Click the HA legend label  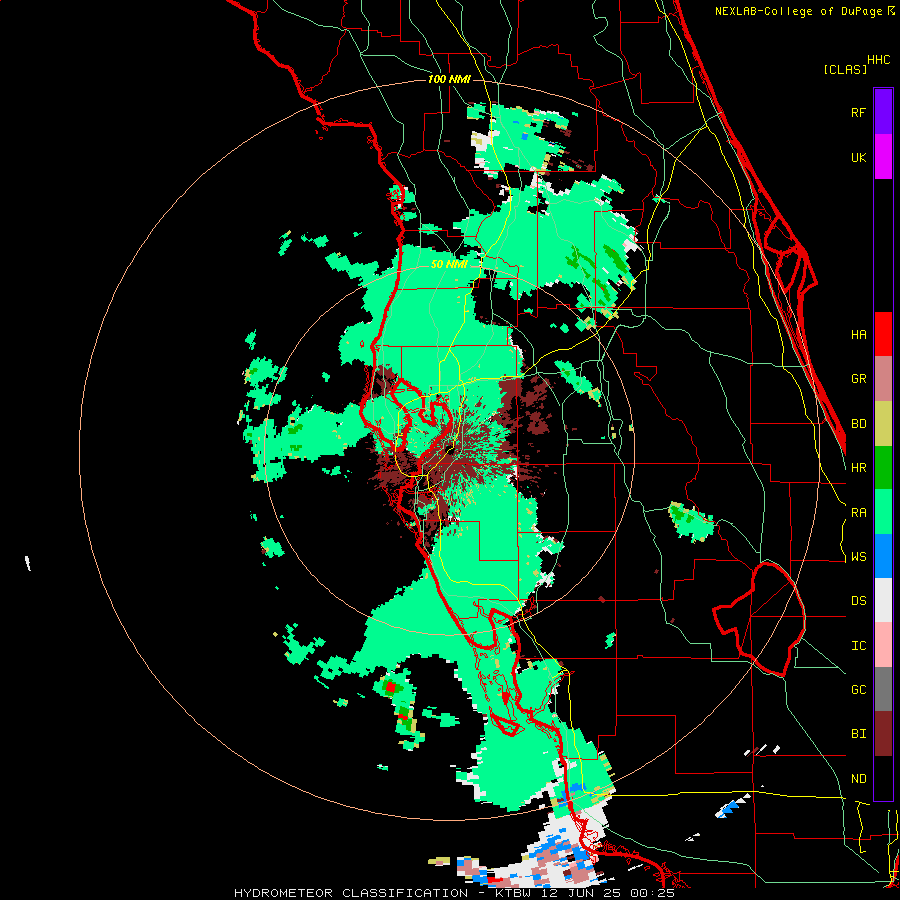click(x=858, y=334)
